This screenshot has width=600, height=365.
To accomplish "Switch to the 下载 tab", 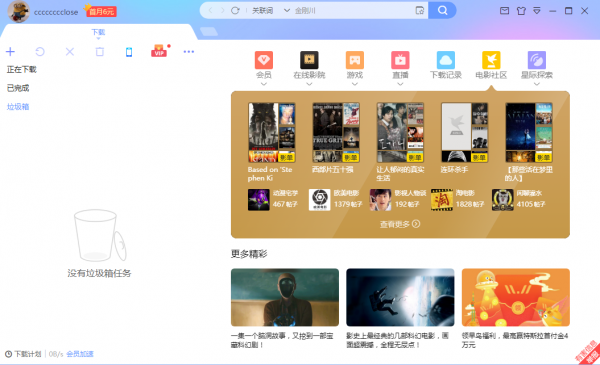I will [98, 32].
